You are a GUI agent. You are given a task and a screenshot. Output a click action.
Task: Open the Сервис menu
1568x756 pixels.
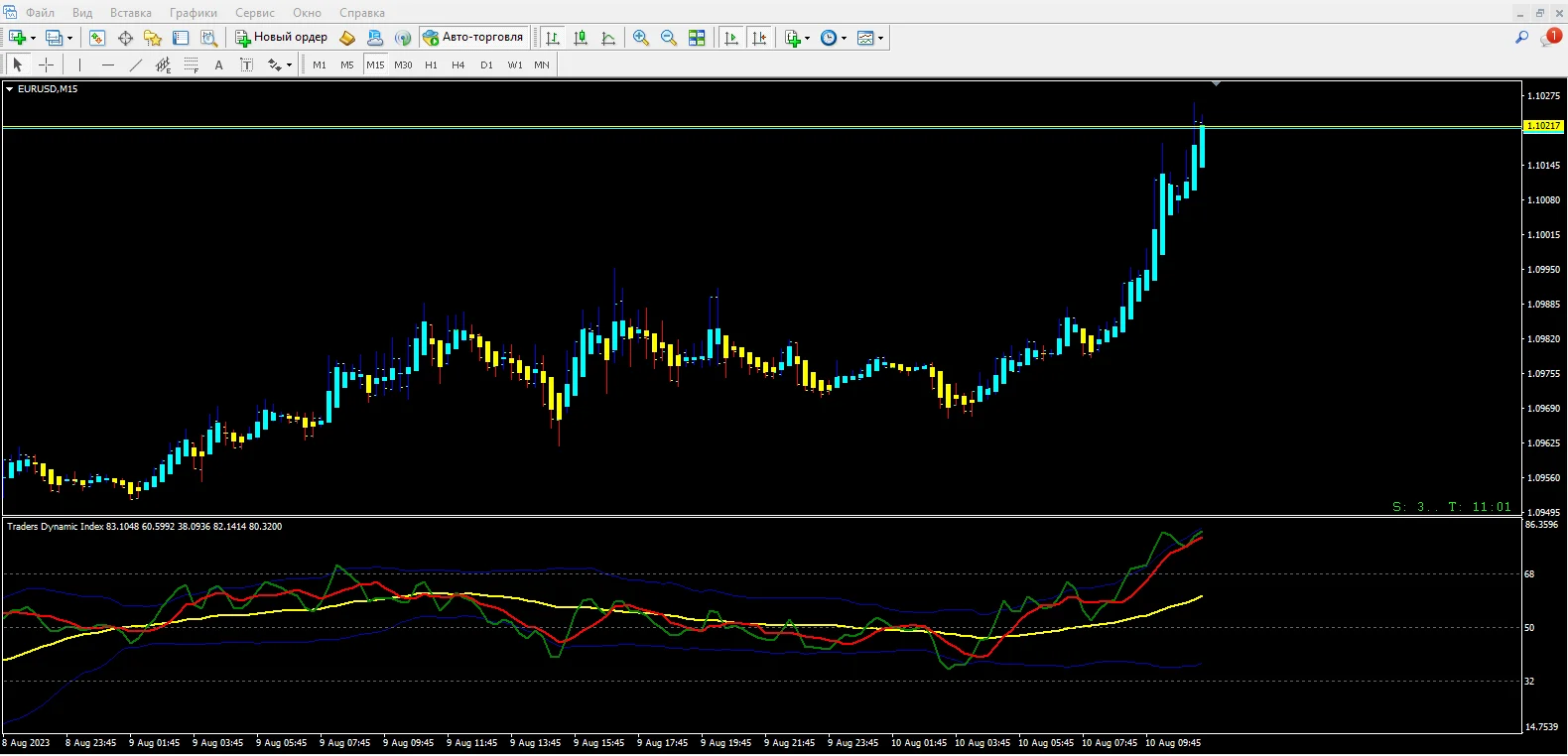255,13
